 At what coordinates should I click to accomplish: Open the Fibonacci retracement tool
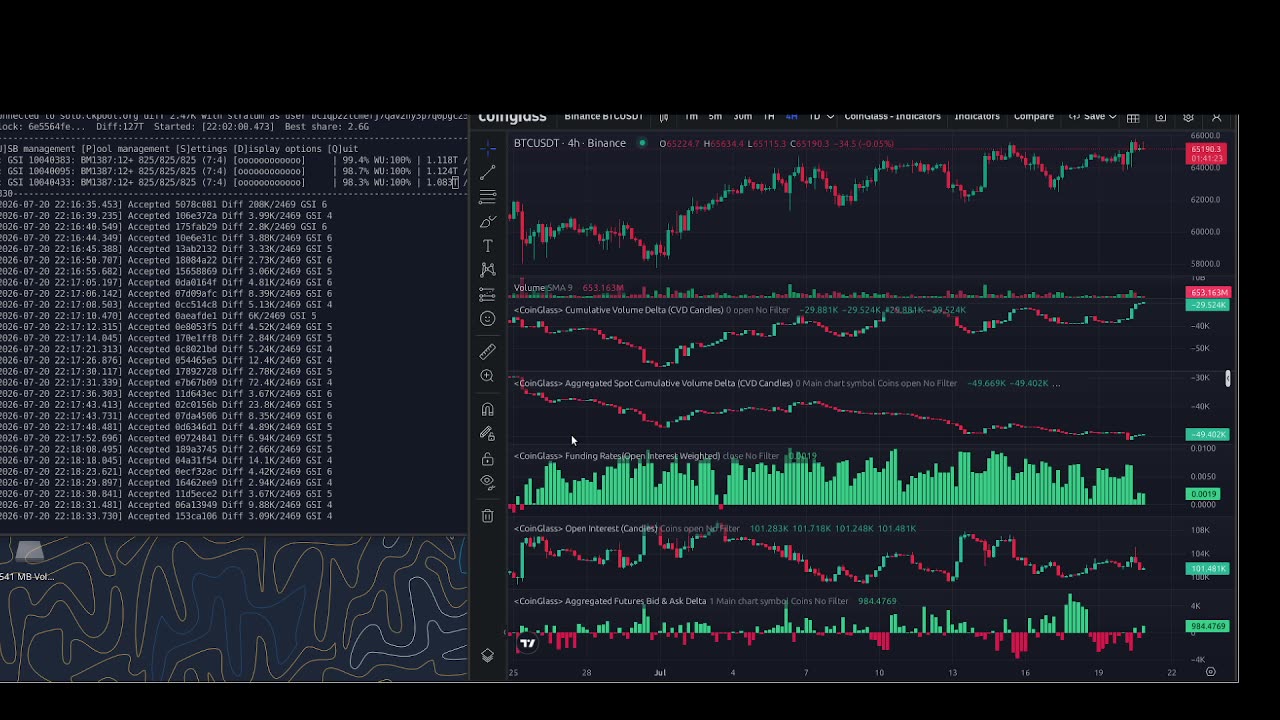pos(487,197)
